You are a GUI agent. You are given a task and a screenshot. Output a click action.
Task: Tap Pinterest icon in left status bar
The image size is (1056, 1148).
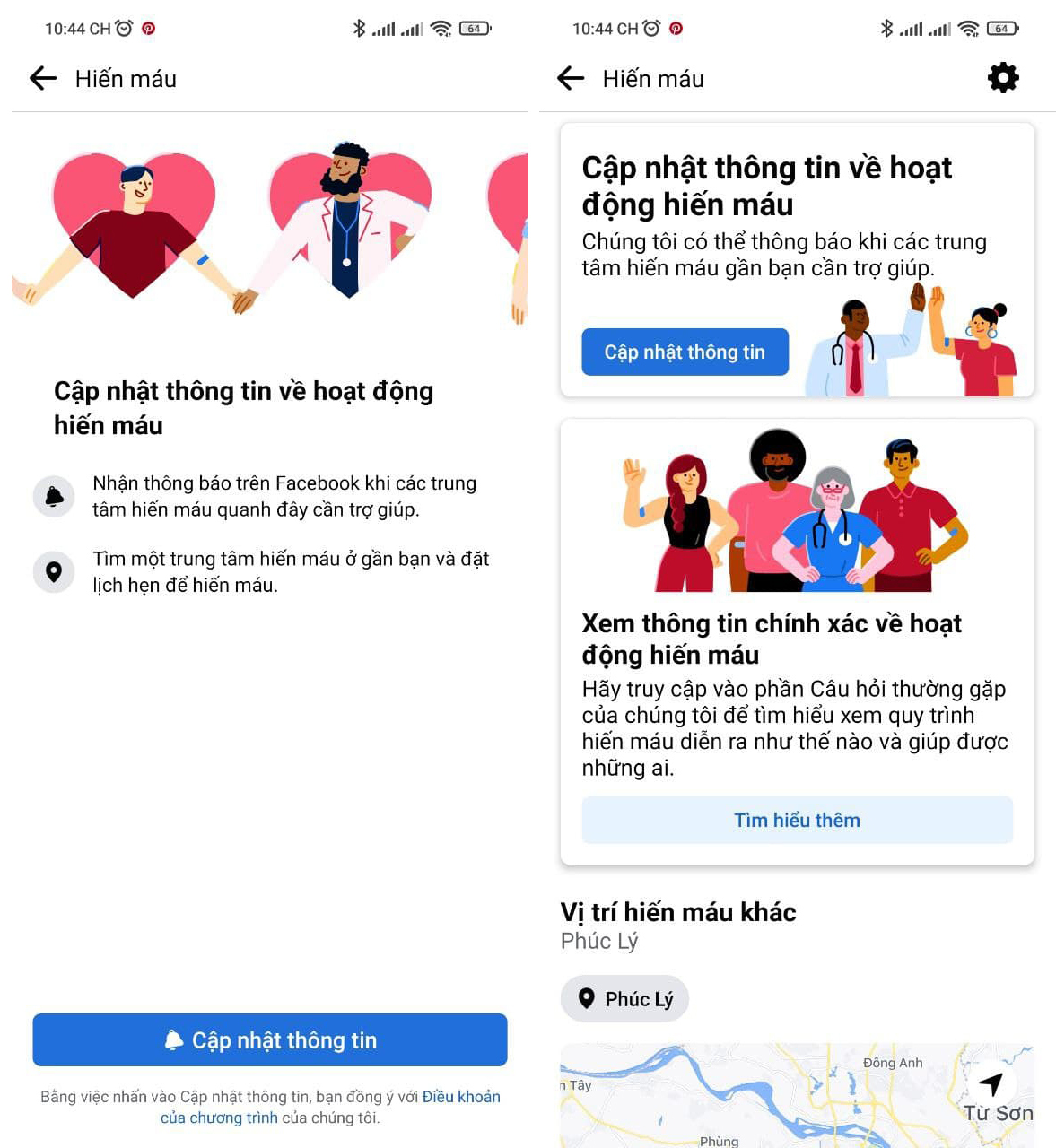click(149, 29)
